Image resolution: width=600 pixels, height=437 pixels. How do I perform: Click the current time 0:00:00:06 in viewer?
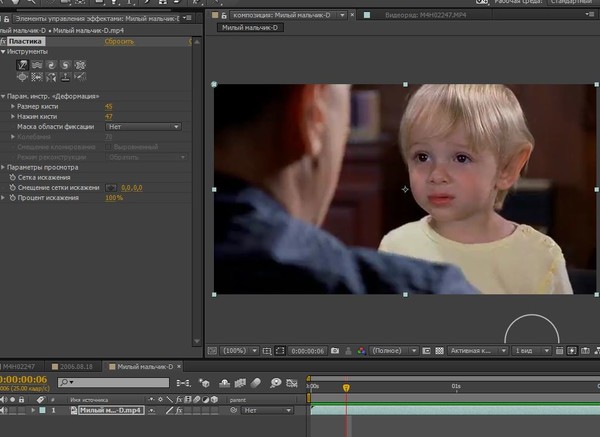pyautogui.click(x=308, y=351)
